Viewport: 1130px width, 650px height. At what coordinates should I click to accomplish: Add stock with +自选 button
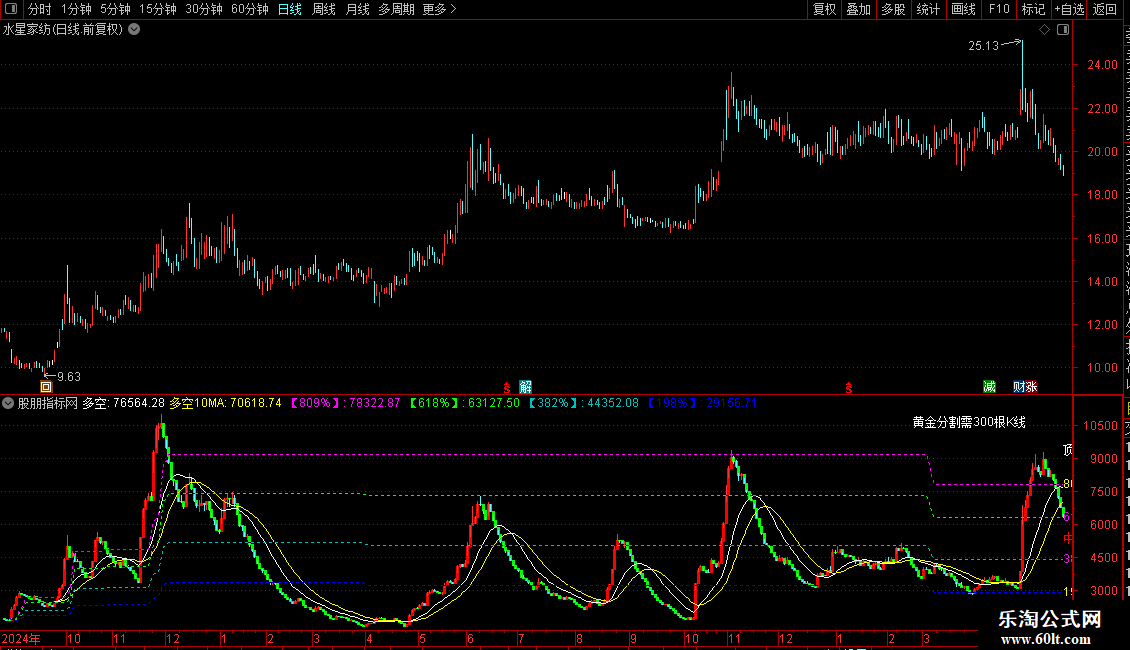[x=1069, y=9]
